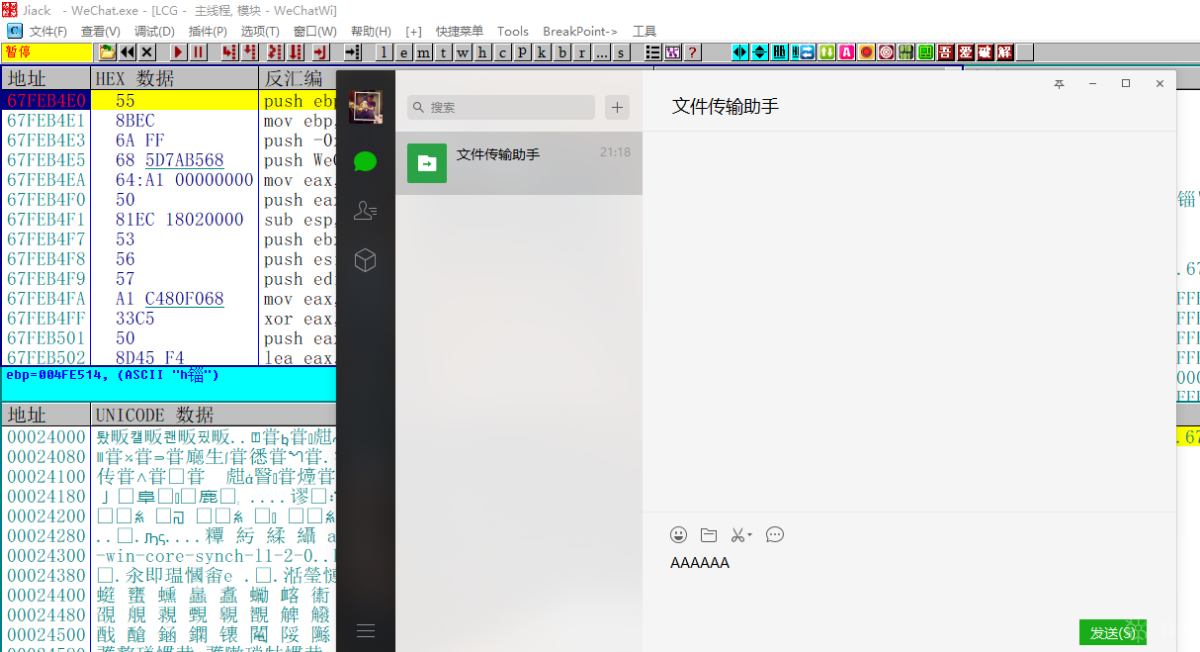Image resolution: width=1200 pixels, height=652 pixels.
Task: Open the Log window with the l button
Action: (384, 52)
